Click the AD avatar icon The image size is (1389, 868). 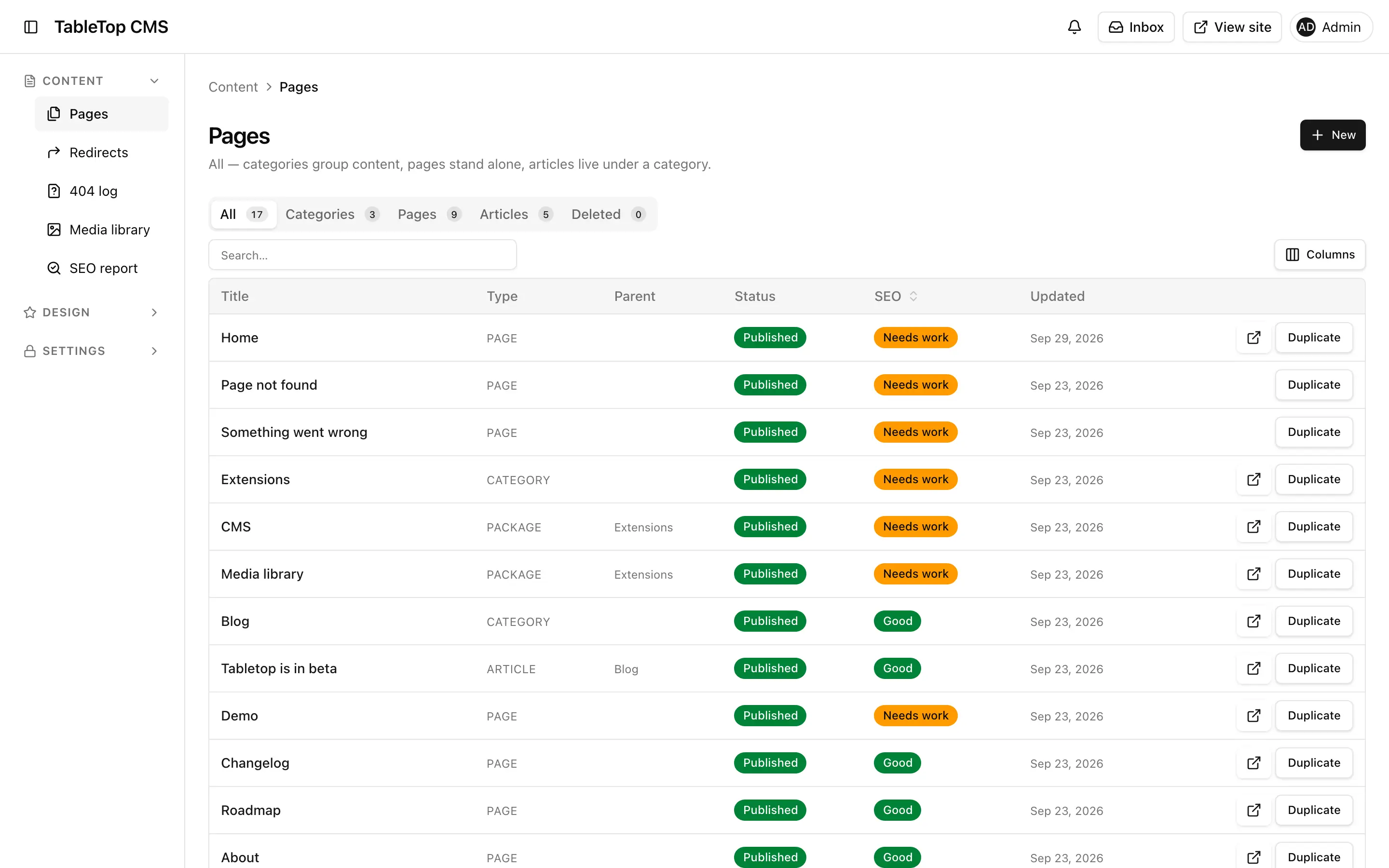[x=1306, y=27]
